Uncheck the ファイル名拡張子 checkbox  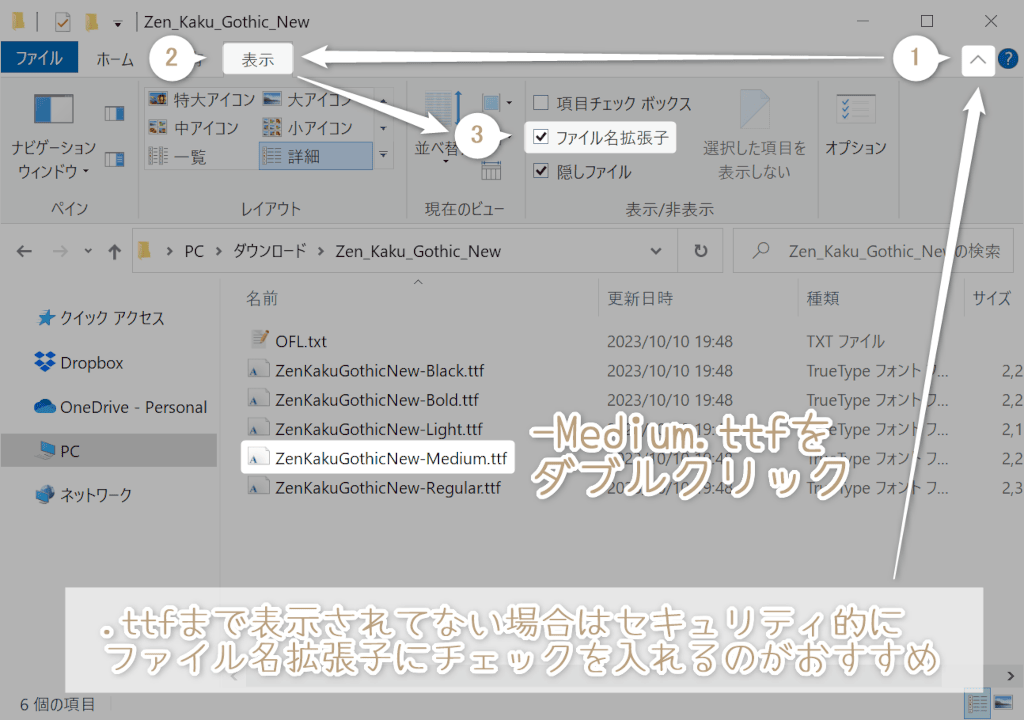[540, 137]
